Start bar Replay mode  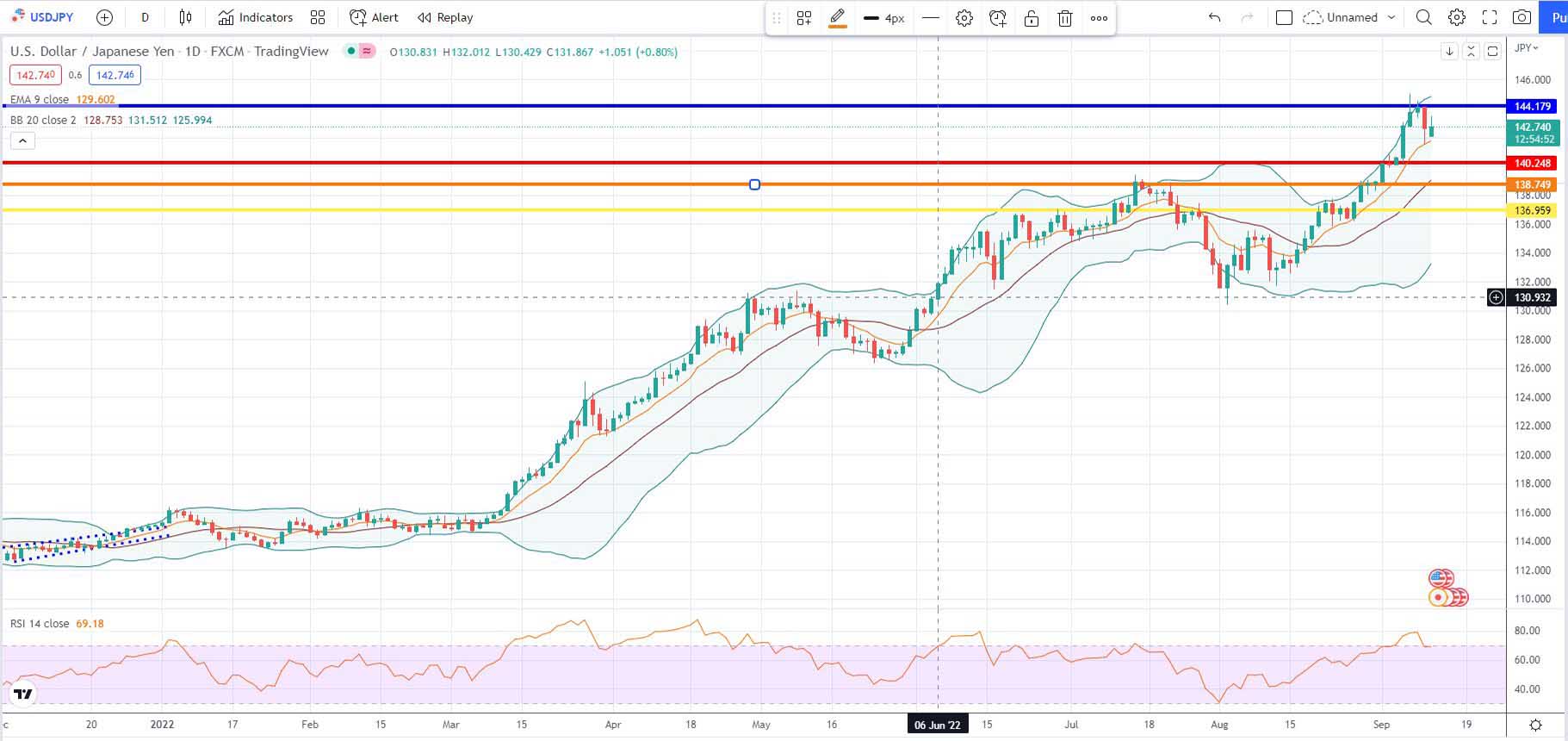[x=445, y=17]
